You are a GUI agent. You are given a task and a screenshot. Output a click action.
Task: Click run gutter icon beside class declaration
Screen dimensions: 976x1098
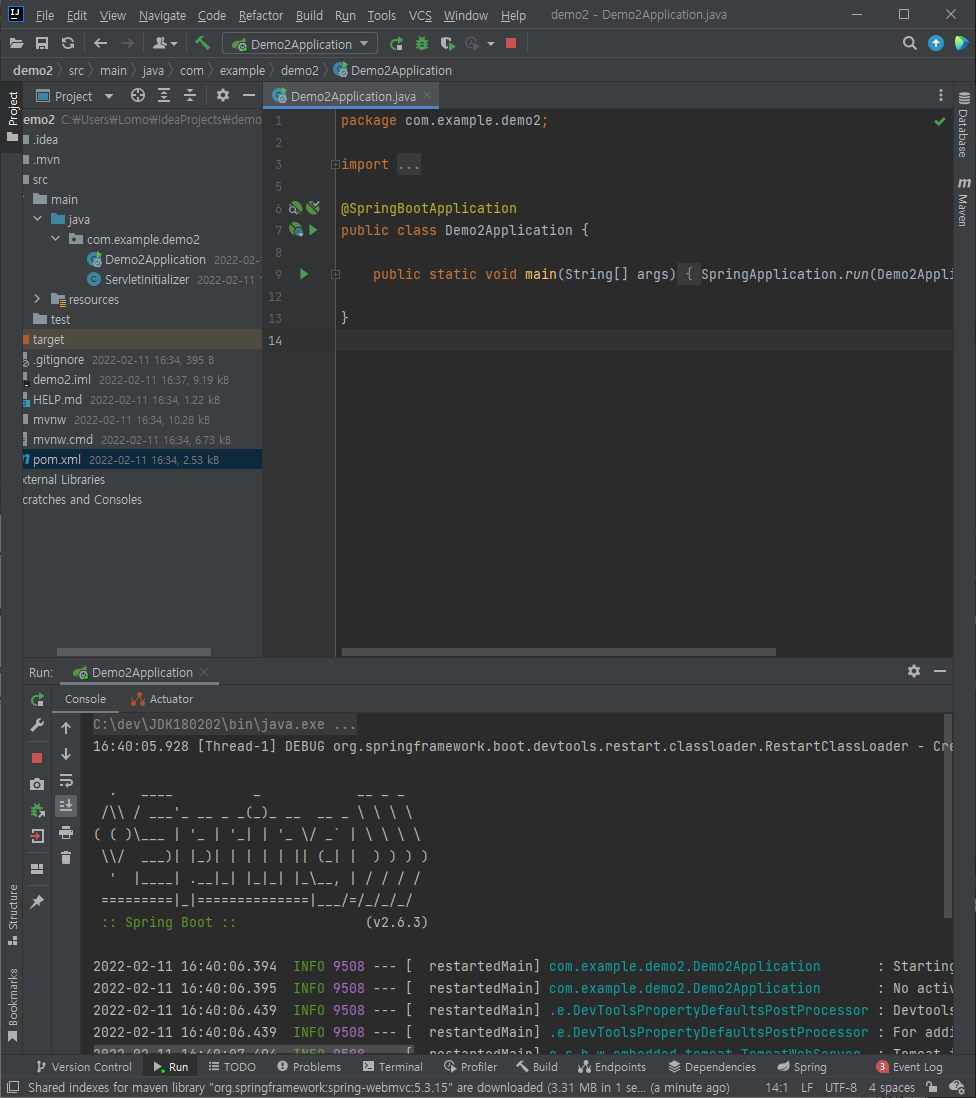tap(313, 230)
